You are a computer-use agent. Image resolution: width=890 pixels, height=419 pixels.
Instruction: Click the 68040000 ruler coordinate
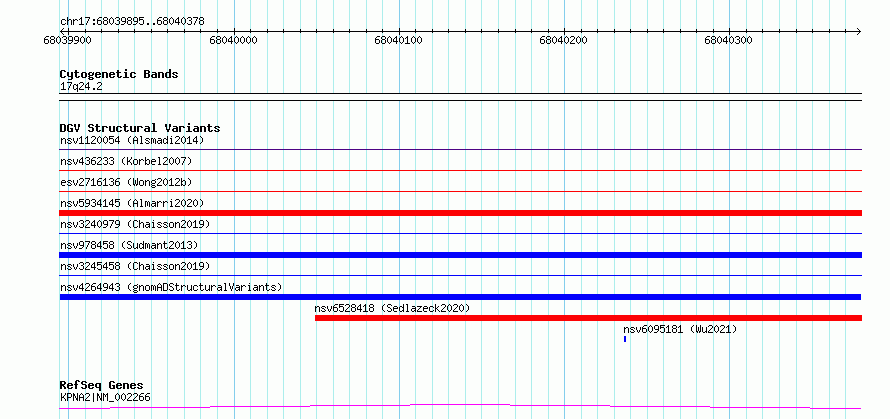pyautogui.click(x=233, y=40)
